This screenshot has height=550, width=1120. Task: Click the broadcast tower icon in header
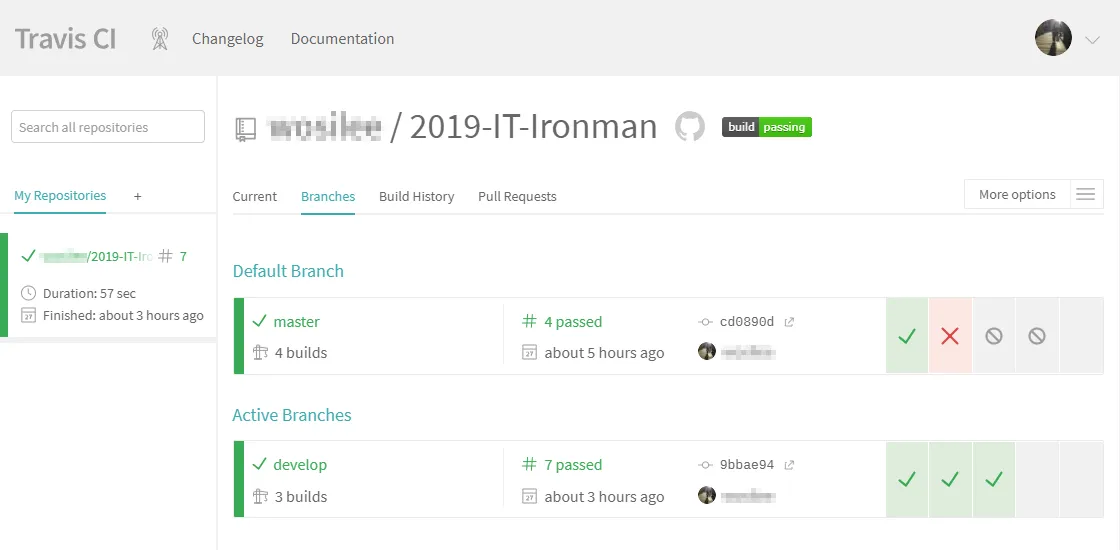160,39
